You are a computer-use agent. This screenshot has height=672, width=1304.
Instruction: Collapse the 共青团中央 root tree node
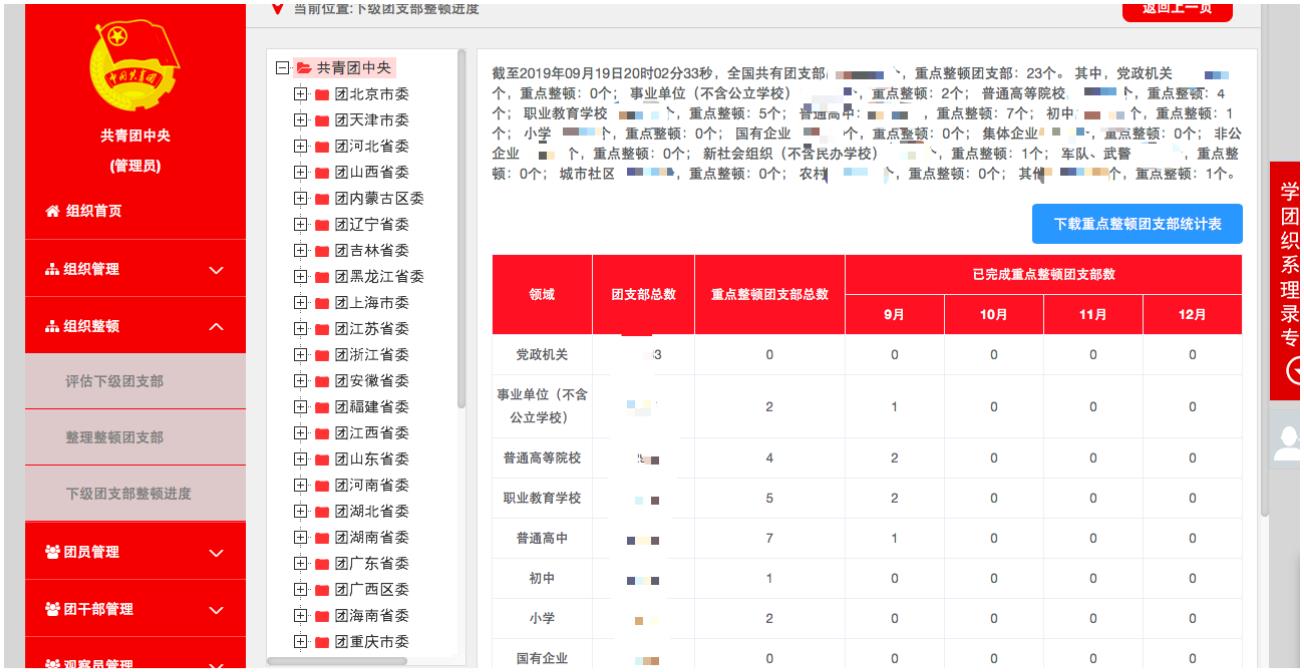coord(283,68)
